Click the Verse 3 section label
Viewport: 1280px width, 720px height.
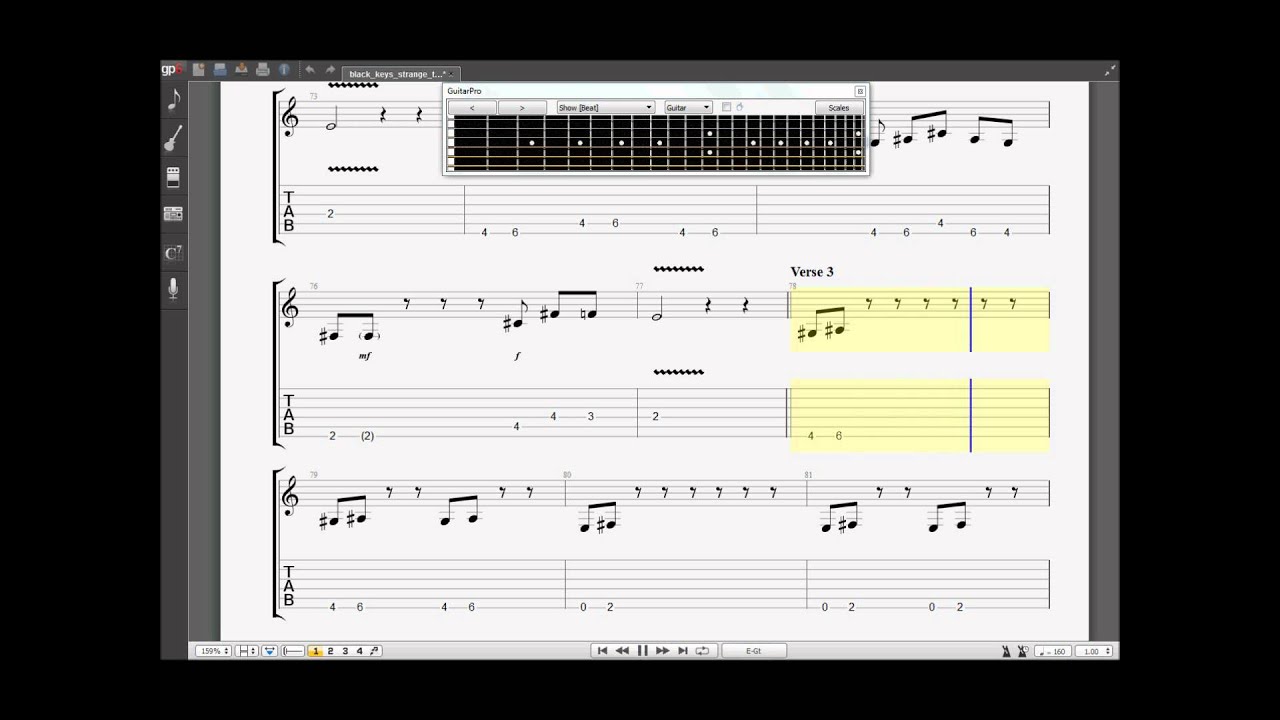tap(812, 272)
